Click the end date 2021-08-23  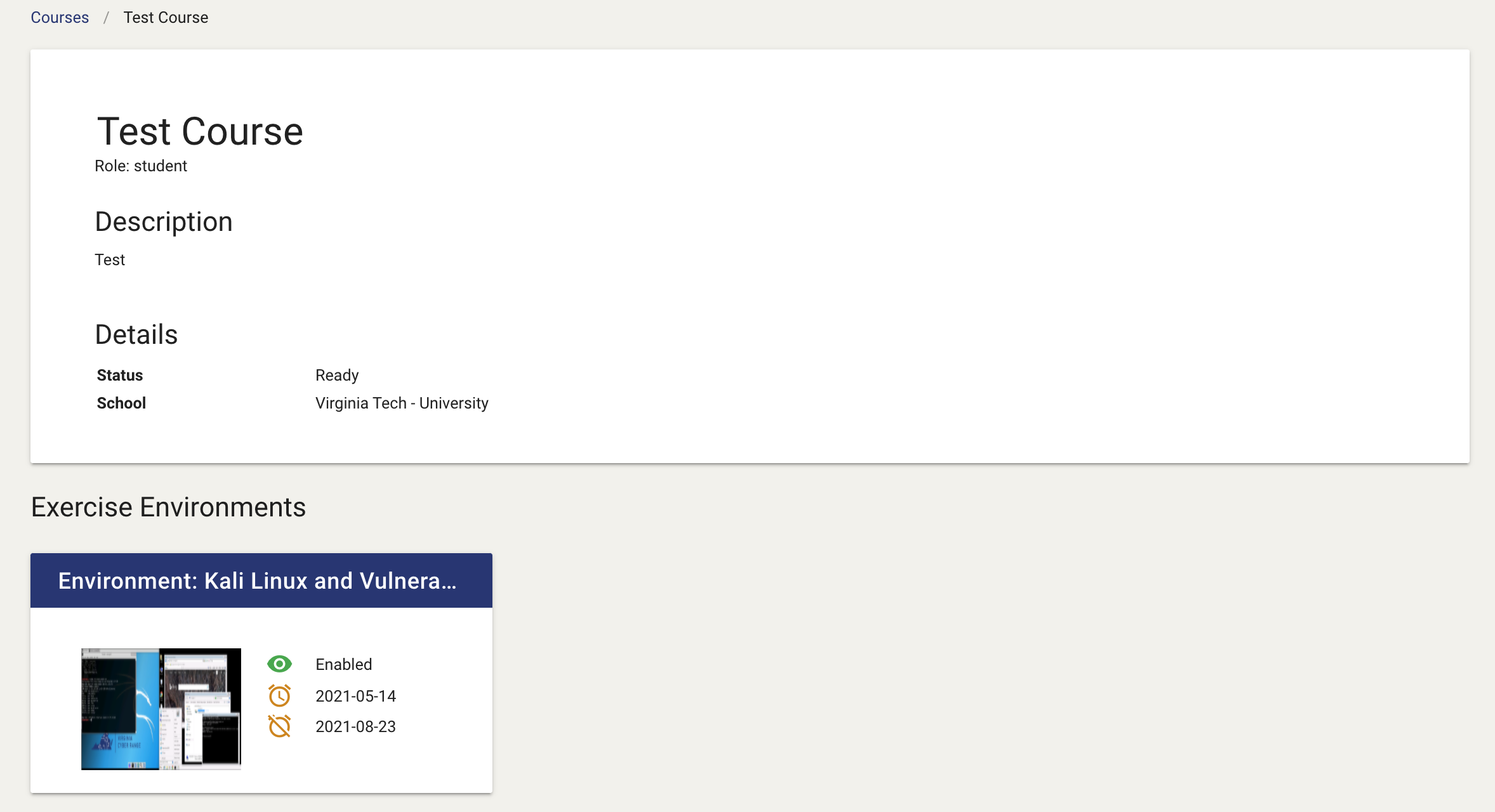355,726
